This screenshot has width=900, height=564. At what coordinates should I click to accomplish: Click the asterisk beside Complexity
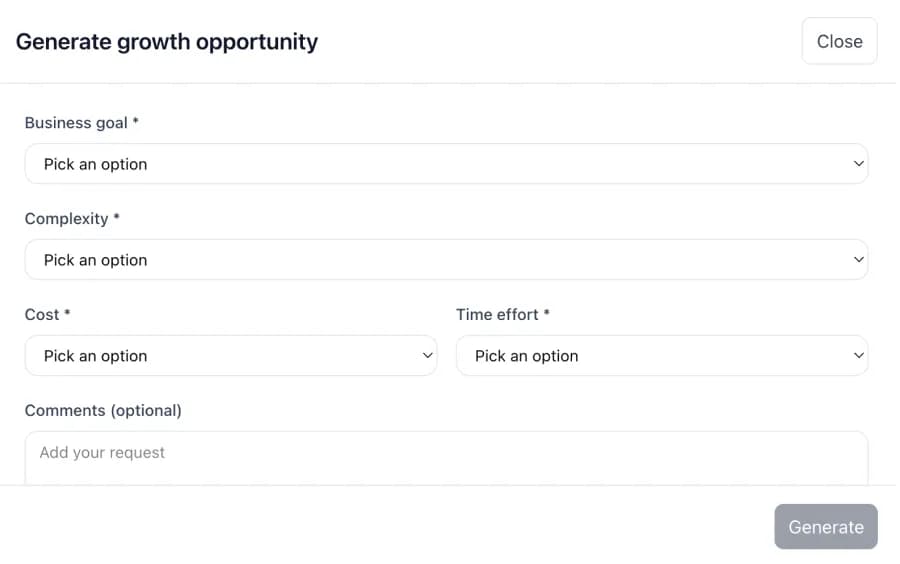(116, 218)
